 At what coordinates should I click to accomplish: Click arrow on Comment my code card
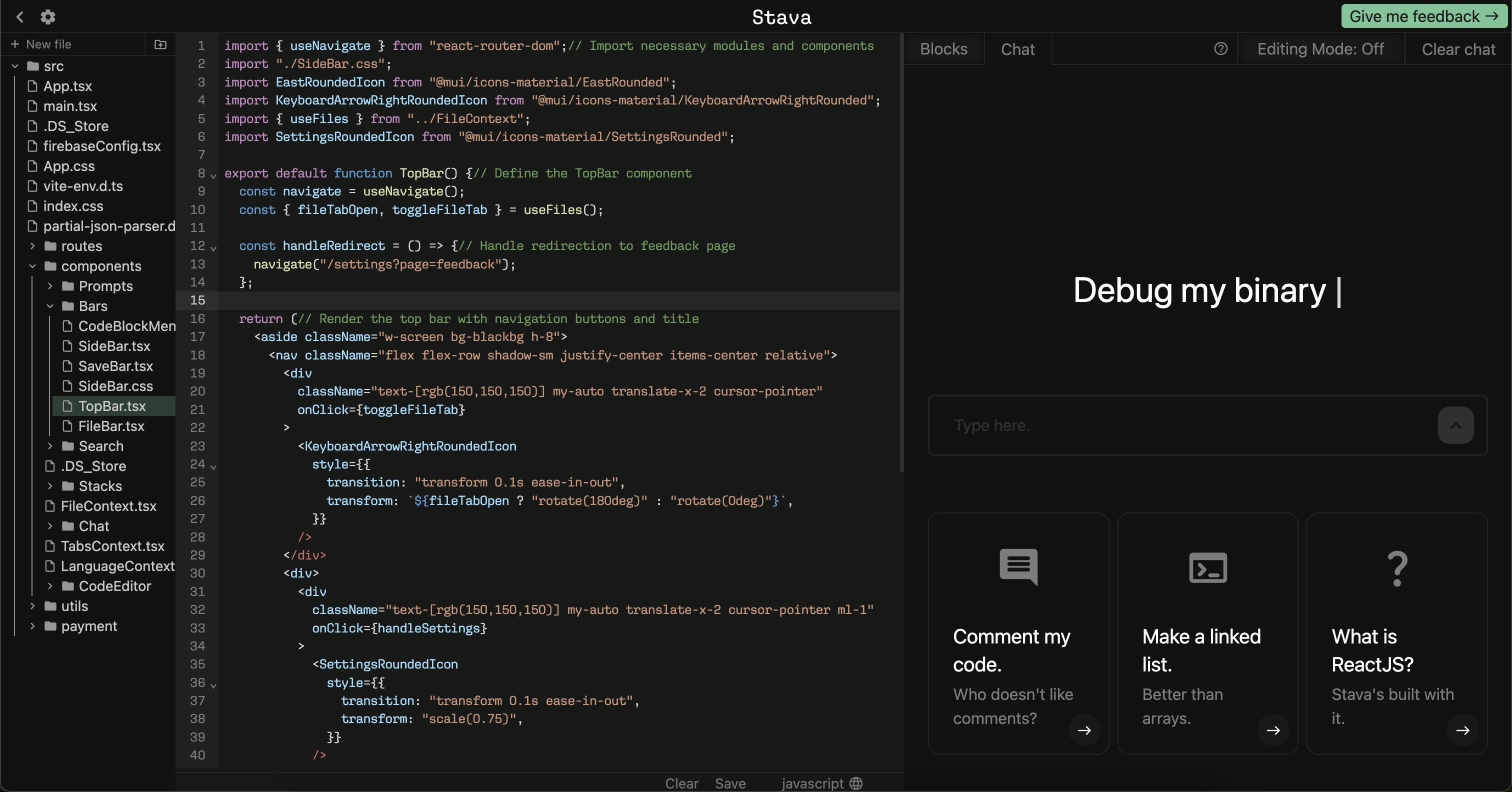click(x=1083, y=730)
